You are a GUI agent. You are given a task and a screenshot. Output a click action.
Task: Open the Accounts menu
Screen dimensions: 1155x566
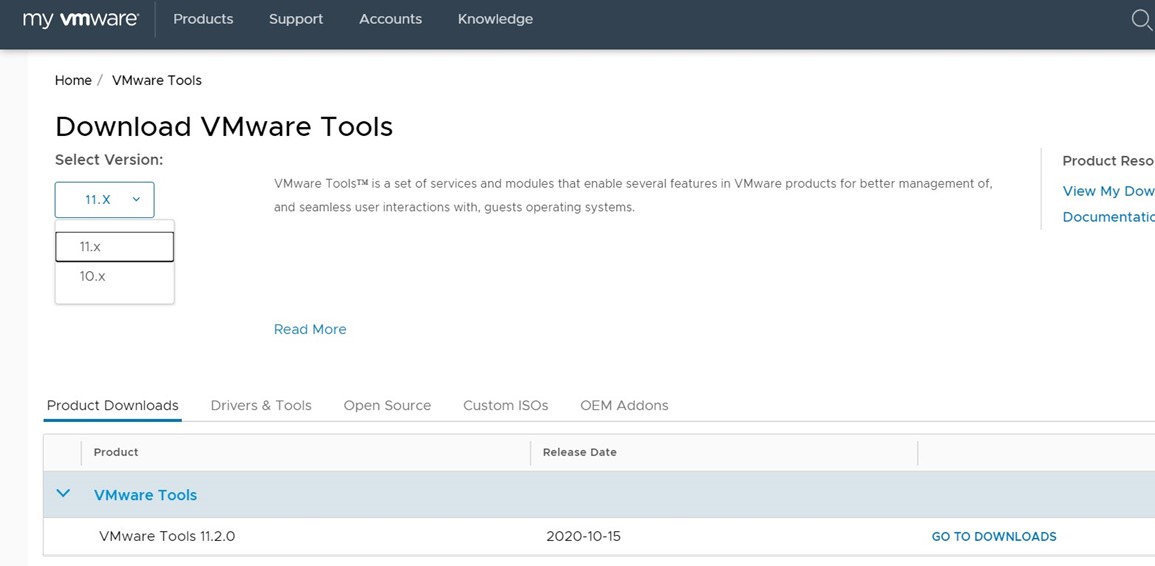coord(390,19)
